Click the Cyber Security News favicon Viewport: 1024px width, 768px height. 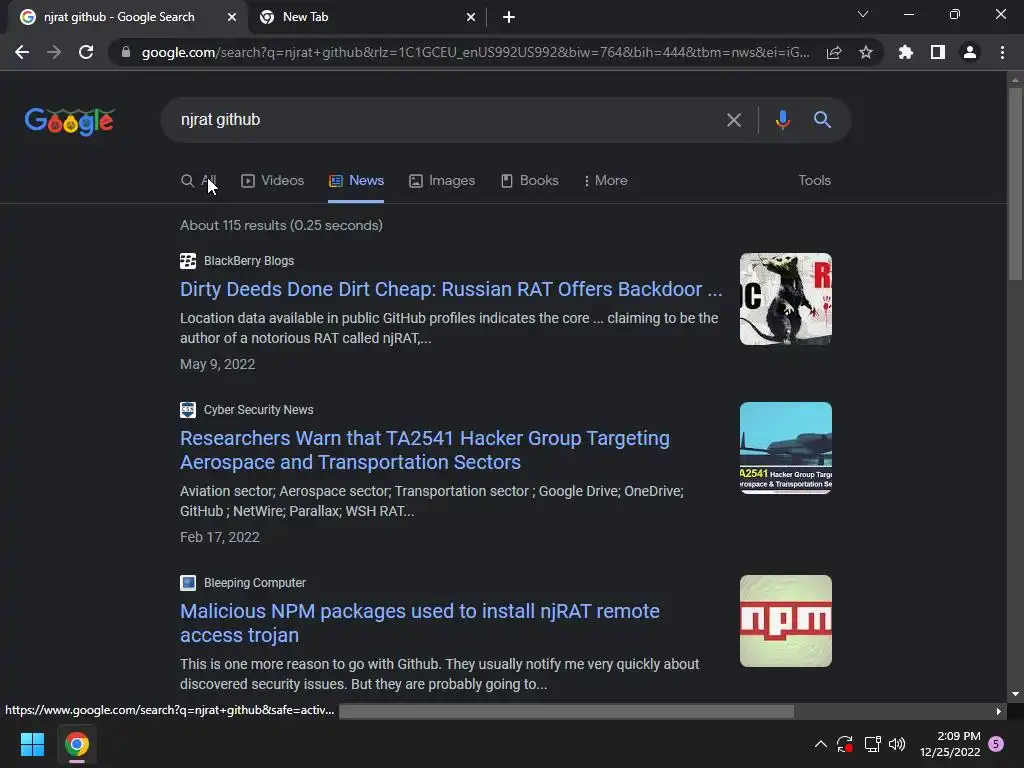tap(188, 410)
